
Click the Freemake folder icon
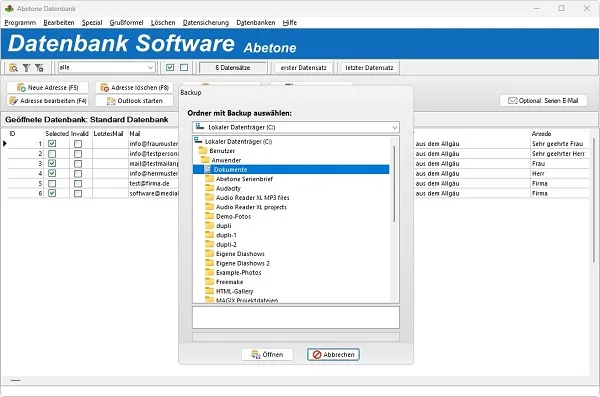209,281
